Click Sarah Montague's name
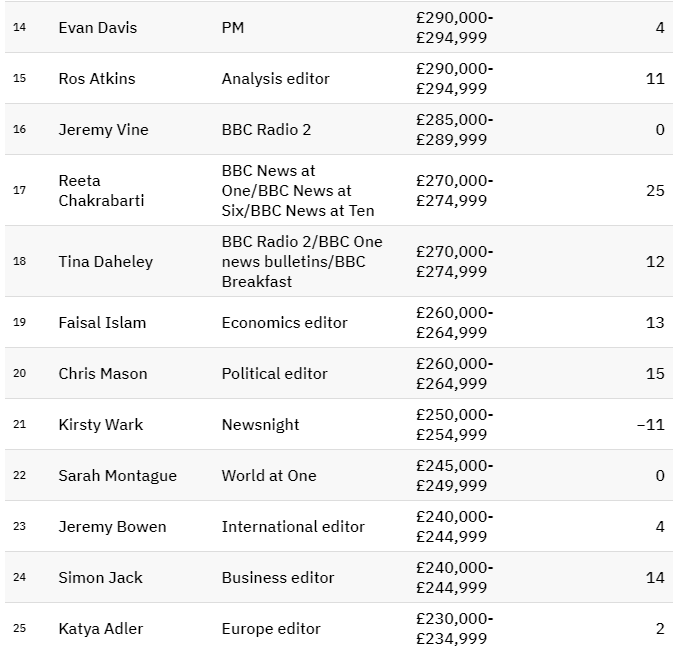This screenshot has width=686, height=659. 117,475
